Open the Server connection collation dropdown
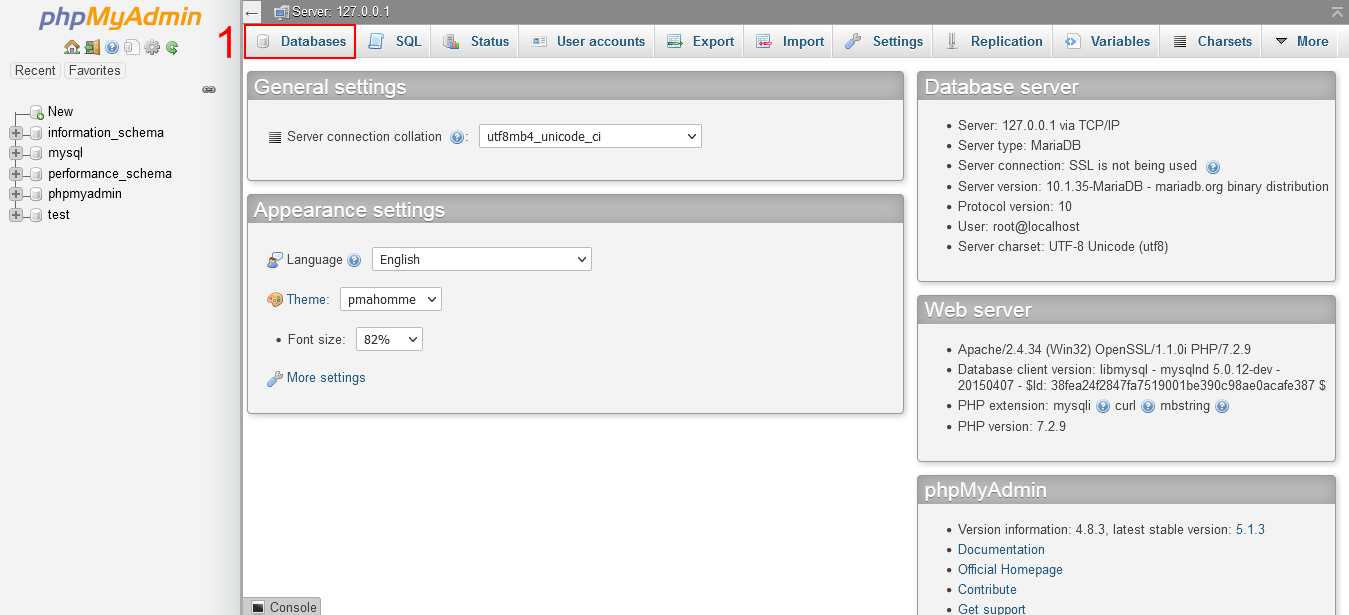This screenshot has height=615, width=1349. point(590,136)
